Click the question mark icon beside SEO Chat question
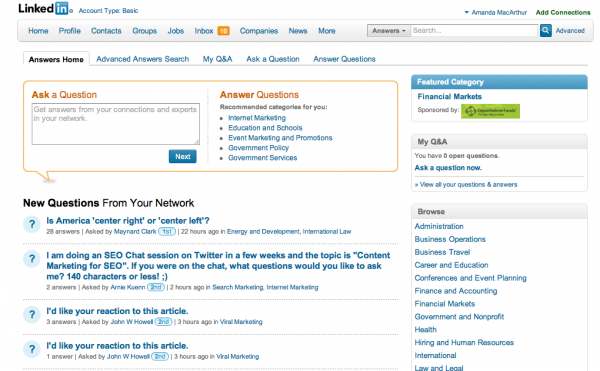This screenshot has height=371, width=600. click(x=32, y=259)
